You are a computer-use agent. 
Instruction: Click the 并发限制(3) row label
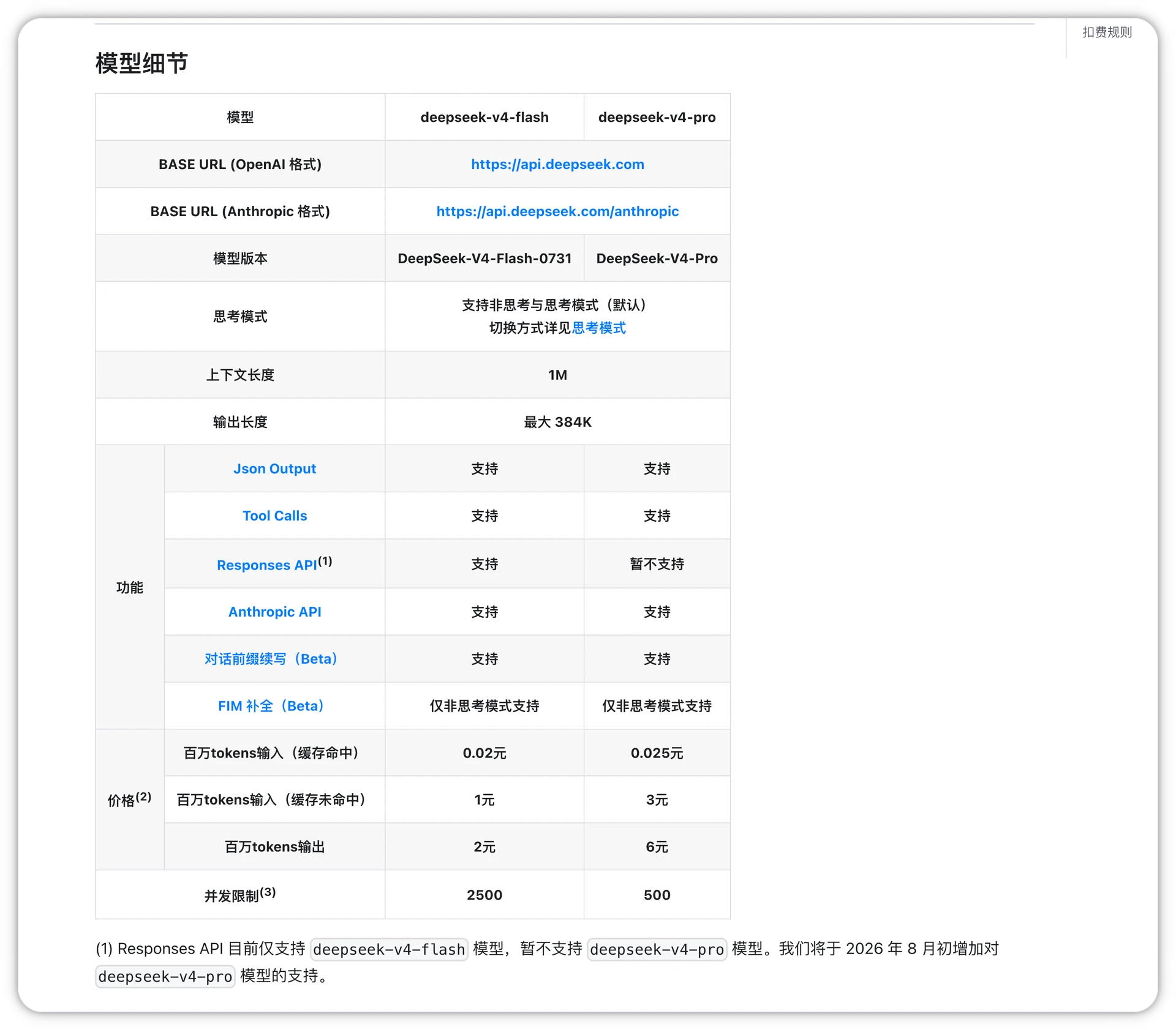click(x=240, y=895)
